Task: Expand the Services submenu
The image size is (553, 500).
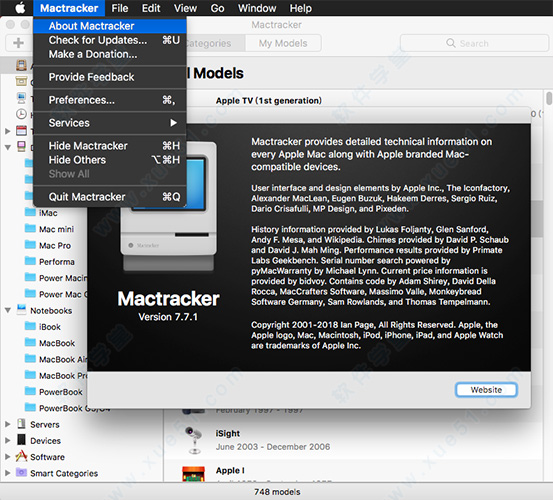Action: click(110, 123)
